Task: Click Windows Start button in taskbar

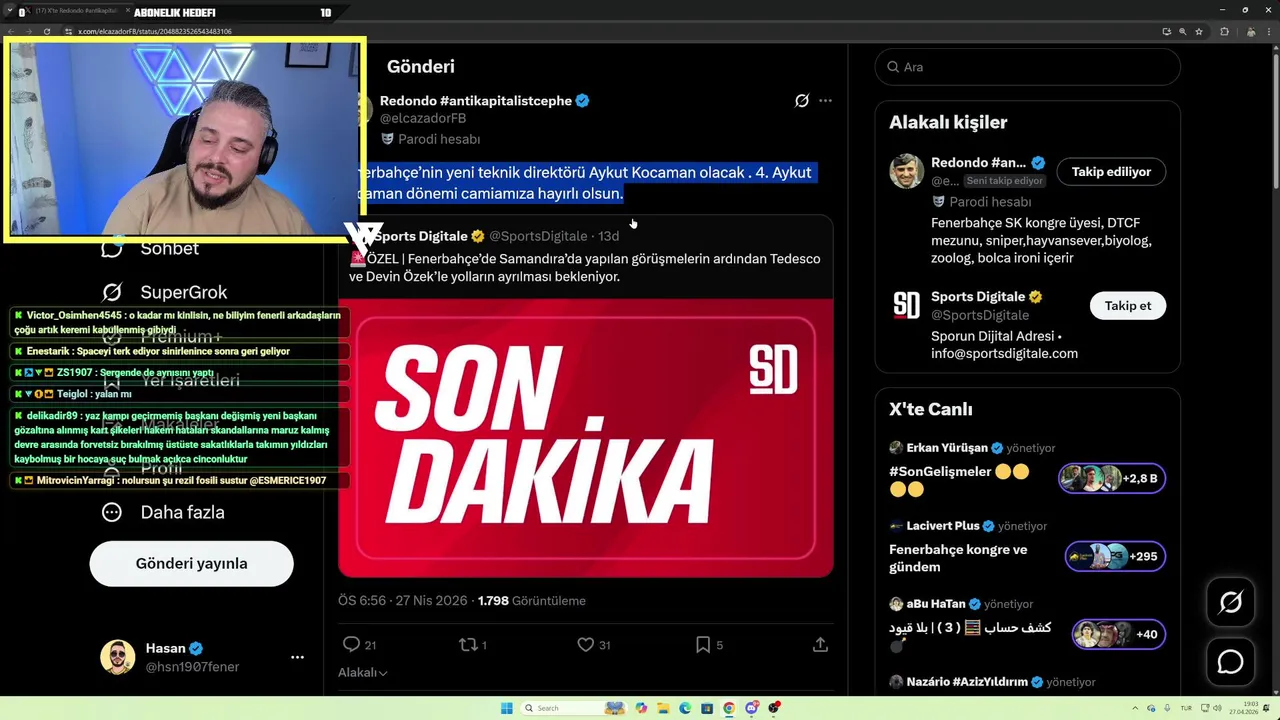Action: (507, 708)
